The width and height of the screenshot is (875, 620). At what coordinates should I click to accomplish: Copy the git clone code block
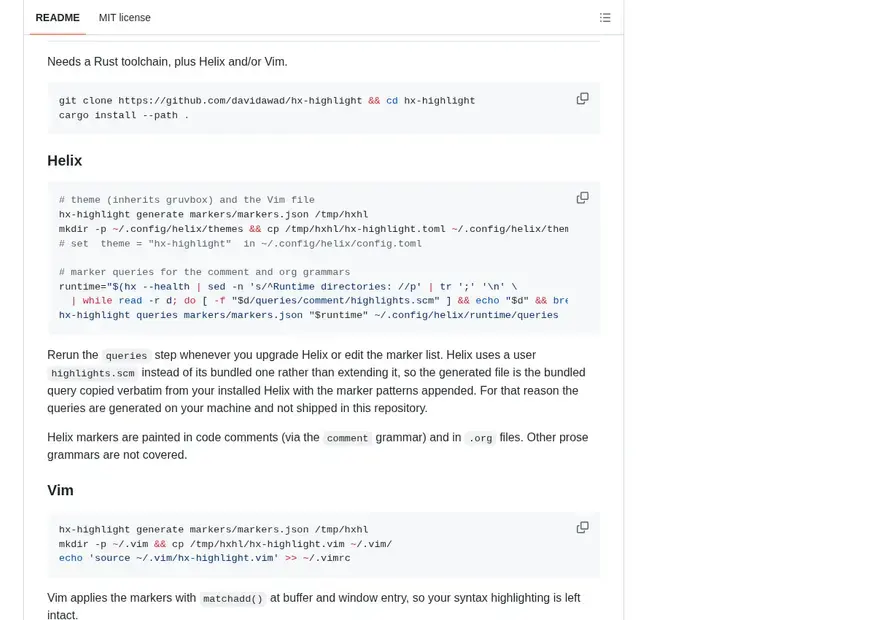click(582, 99)
